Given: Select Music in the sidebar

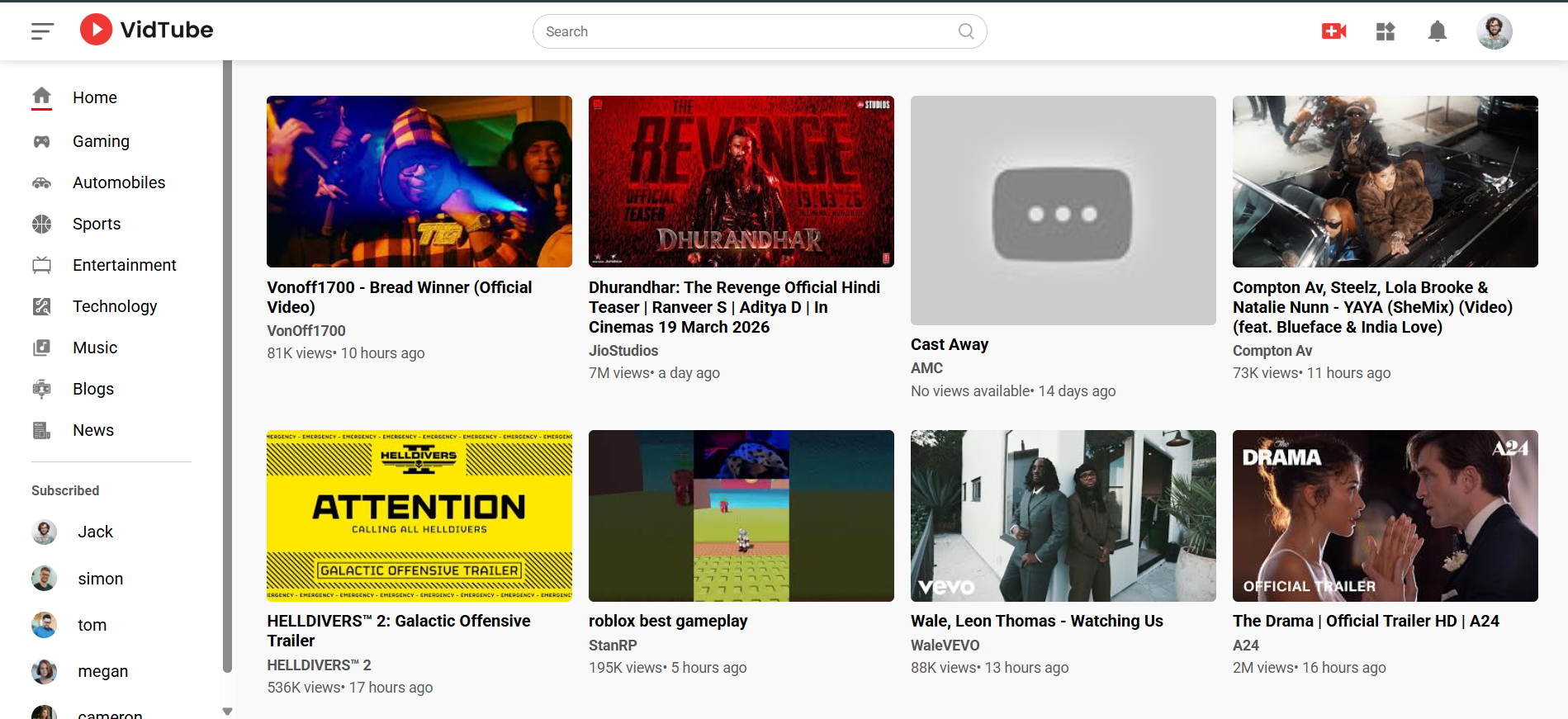Looking at the screenshot, I should 95,348.
